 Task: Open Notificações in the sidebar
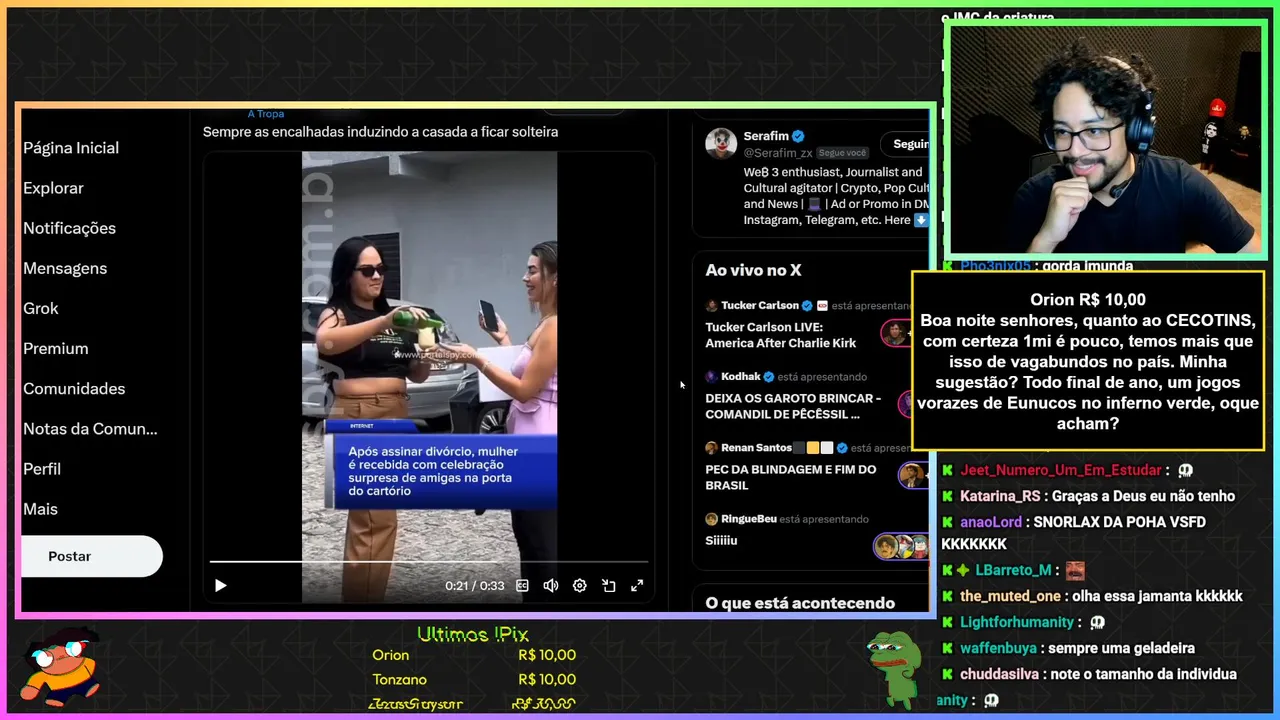[69, 228]
